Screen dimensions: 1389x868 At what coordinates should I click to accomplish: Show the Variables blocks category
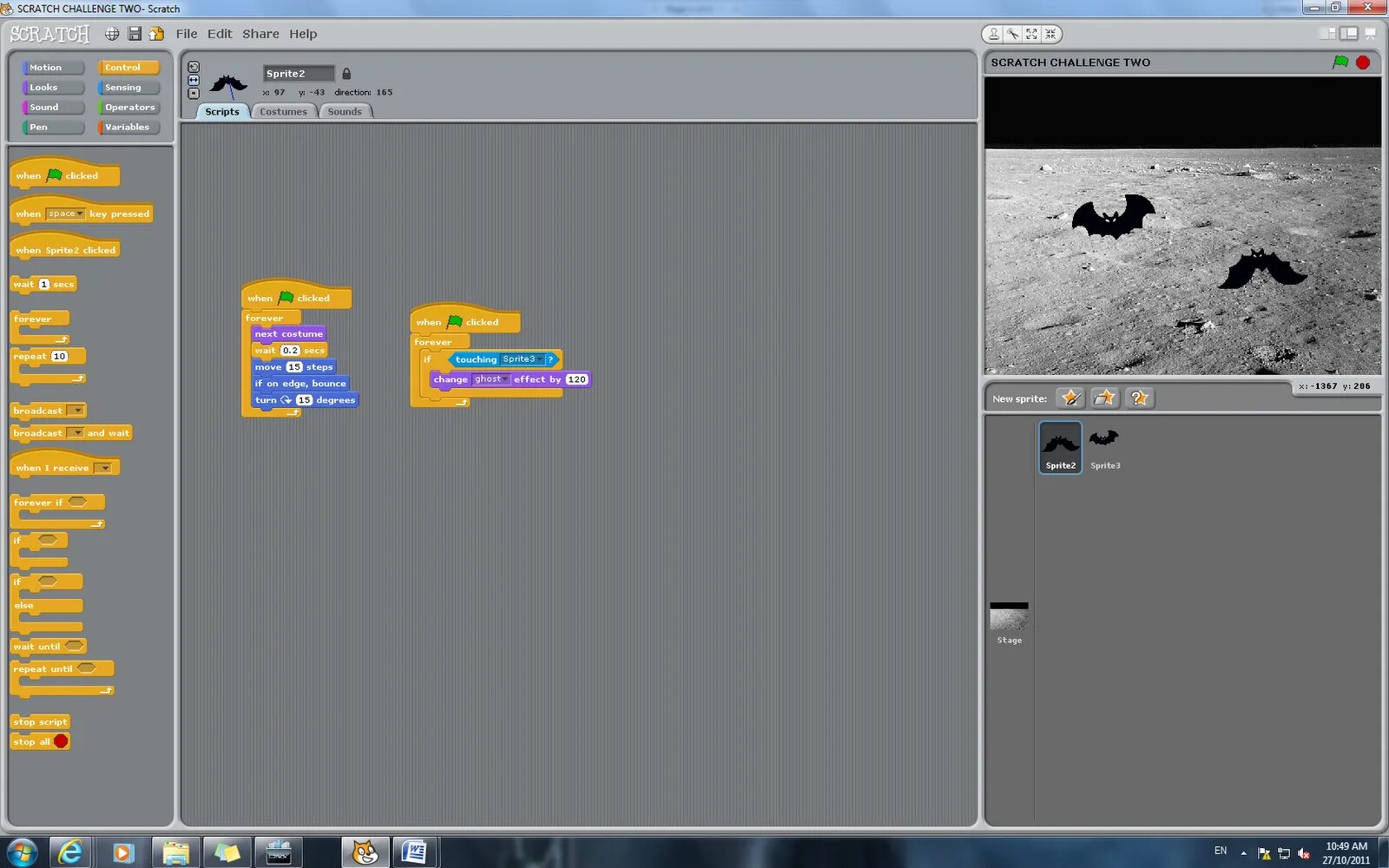point(128,128)
